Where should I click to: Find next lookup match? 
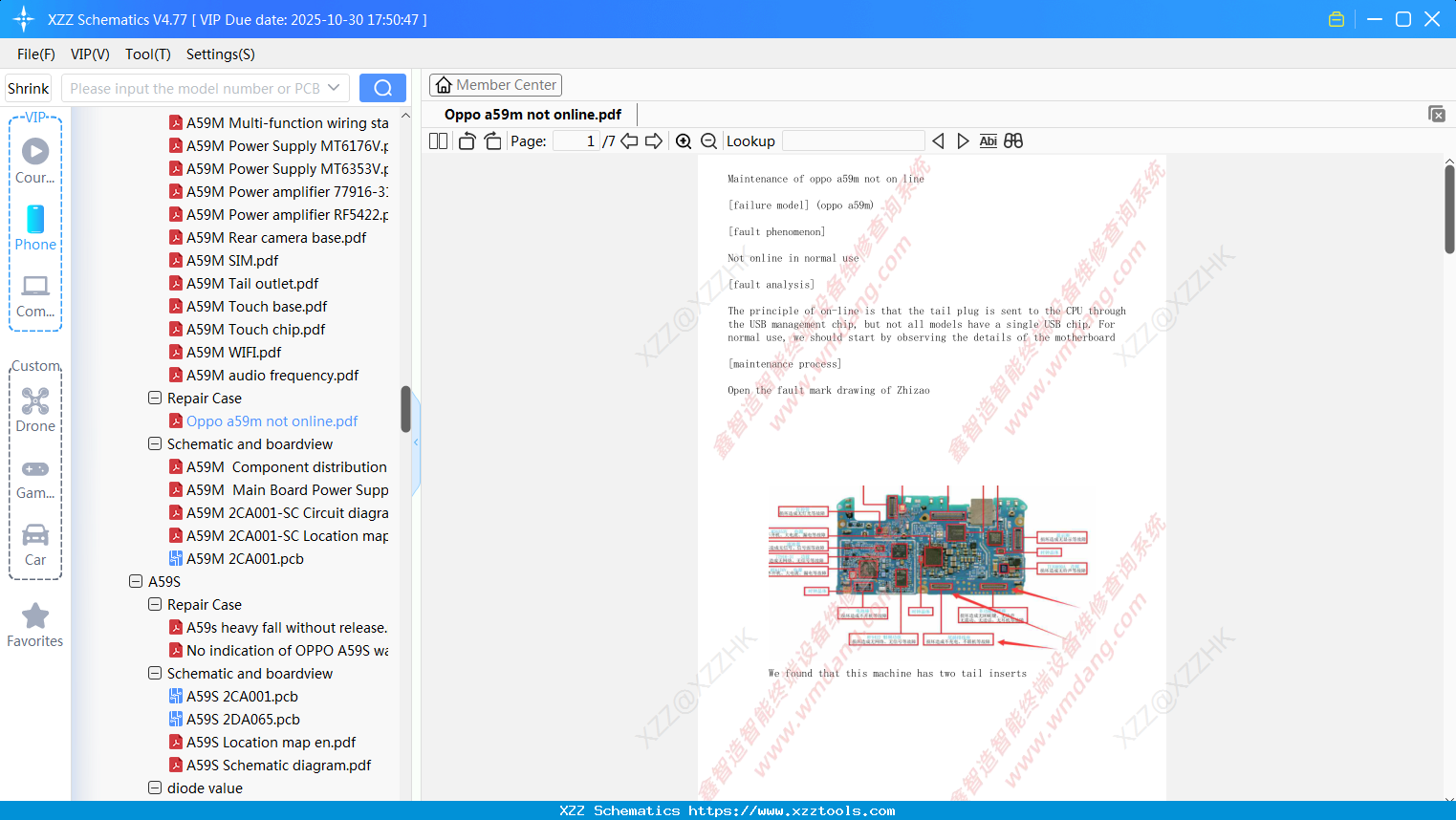963,141
